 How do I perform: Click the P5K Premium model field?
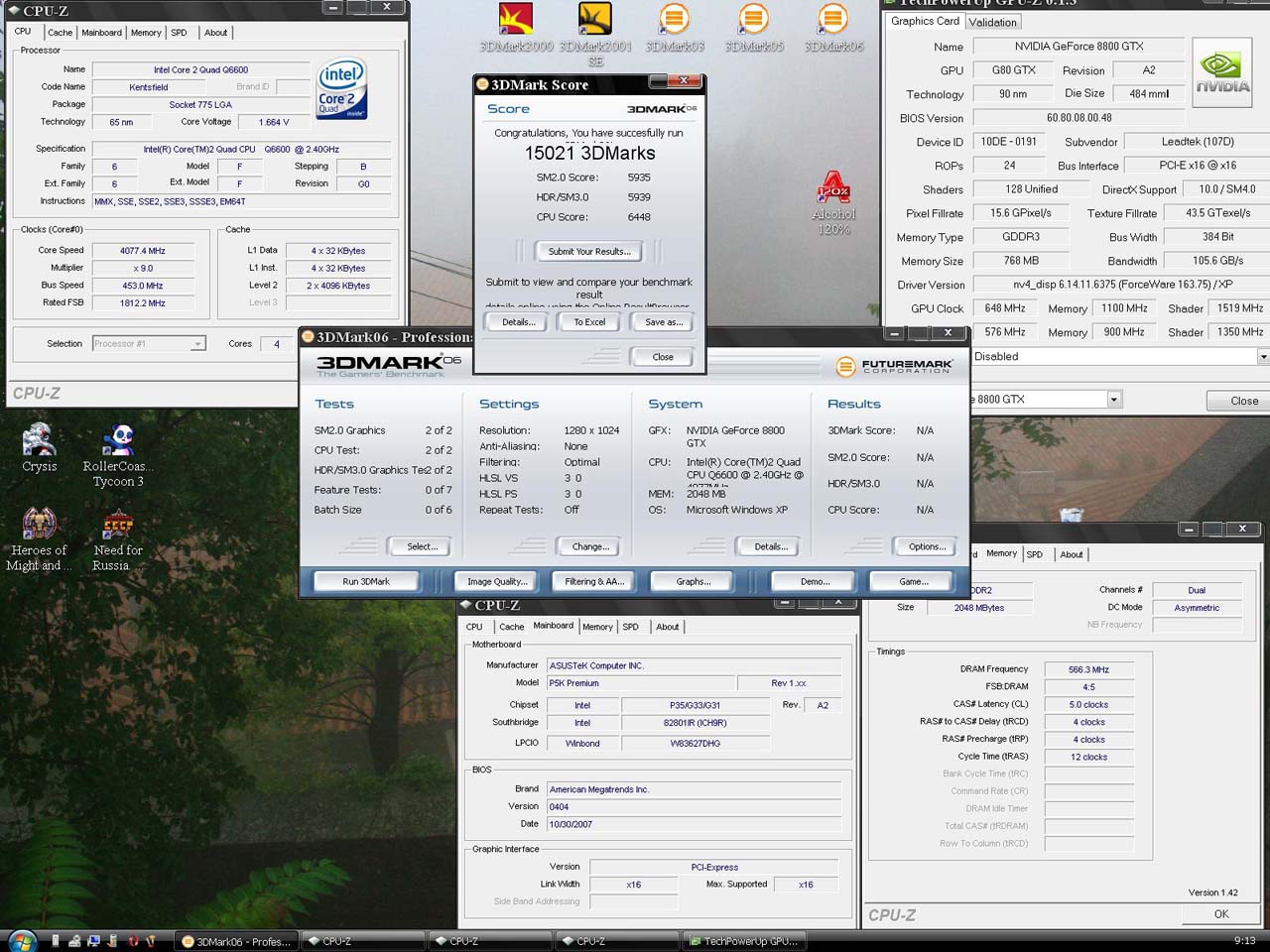coord(641,683)
